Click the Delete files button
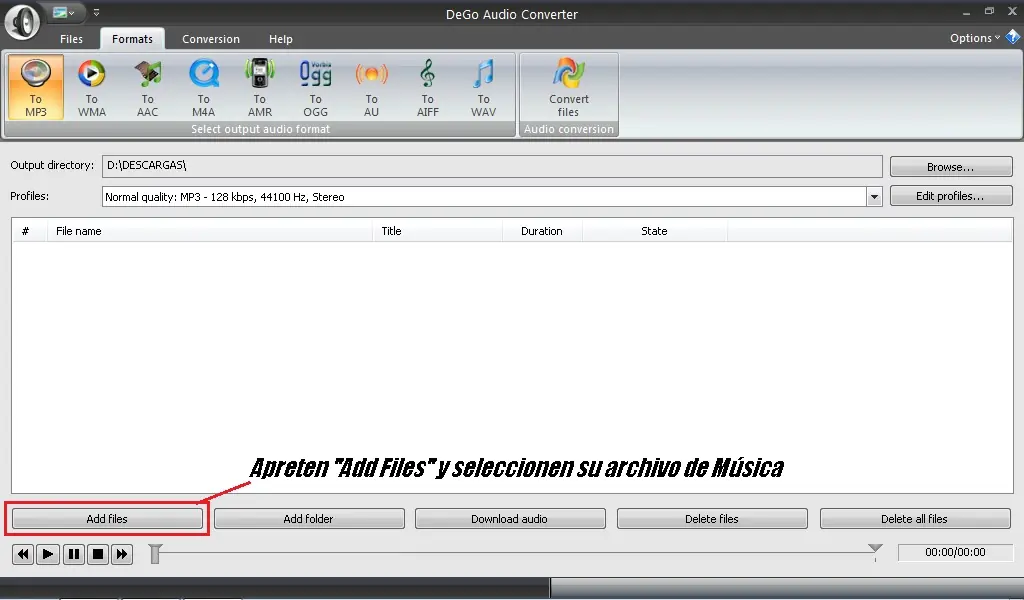1024x600 pixels. click(x=712, y=519)
